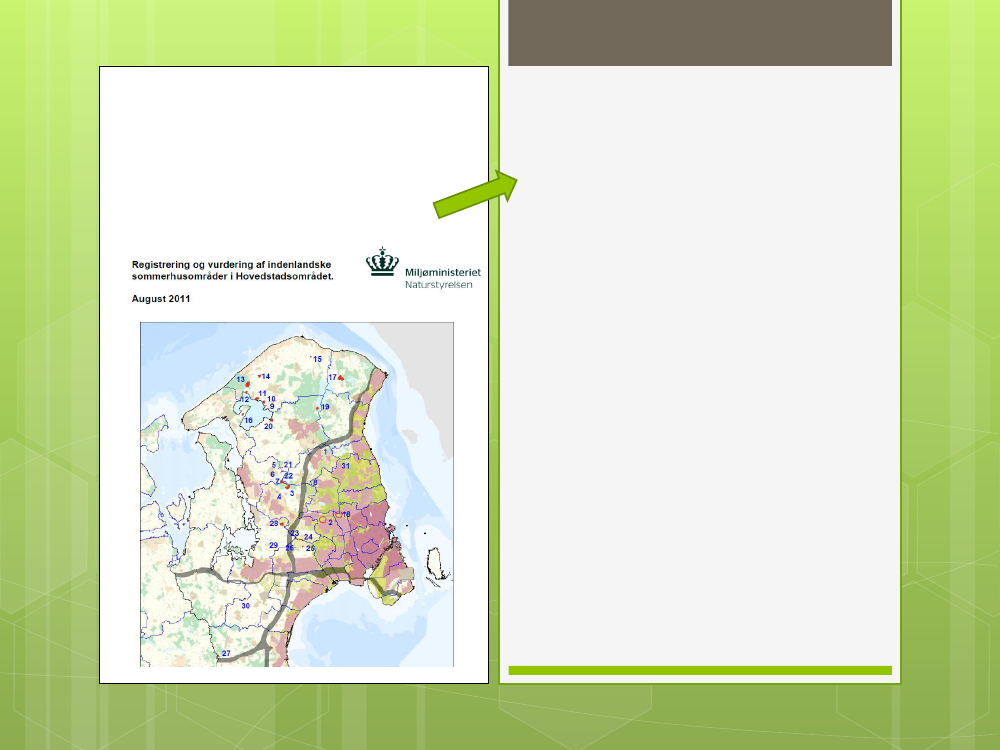Click map area number 29
The height and width of the screenshot is (750, 1000).
coord(274,545)
